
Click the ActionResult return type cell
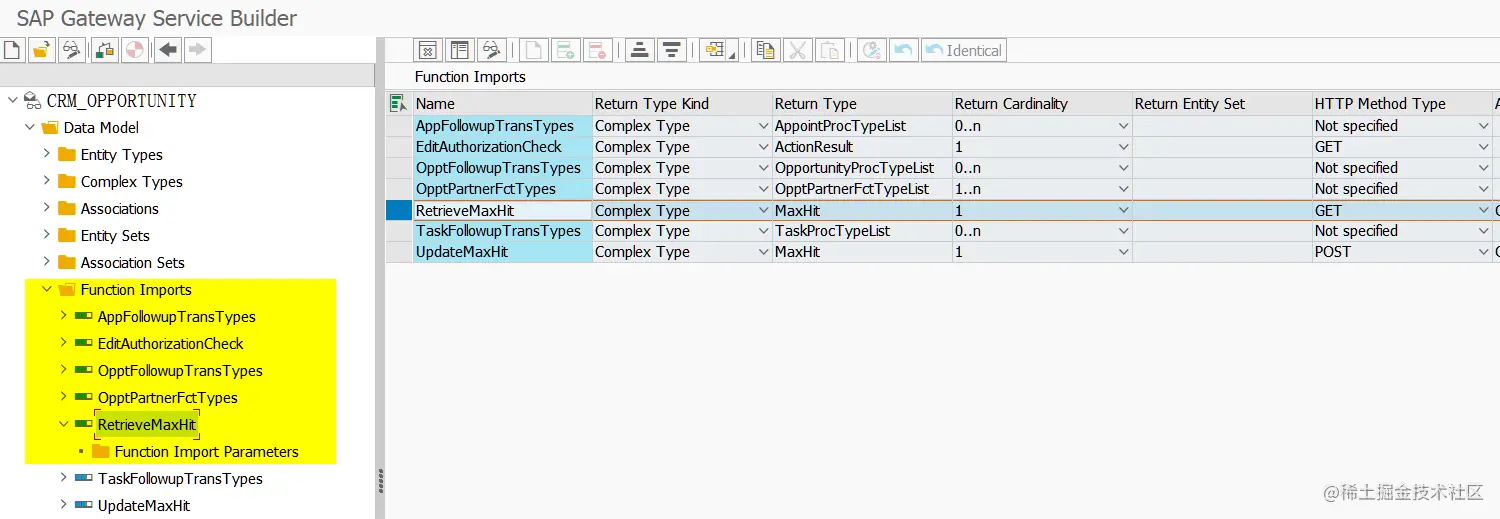[x=863, y=147]
